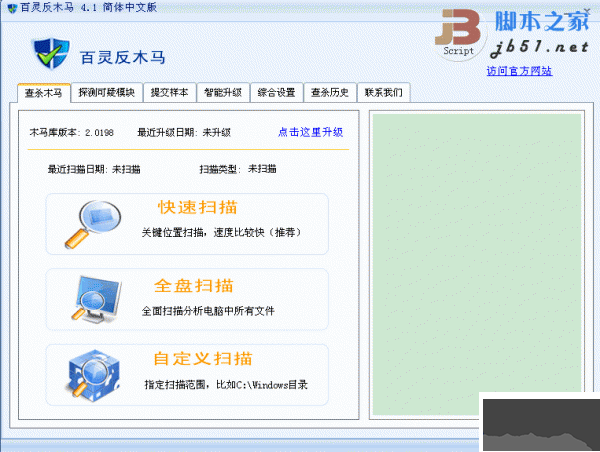
Task: Click 最近扫描日期: 未扫描 text
Action: click(94, 169)
